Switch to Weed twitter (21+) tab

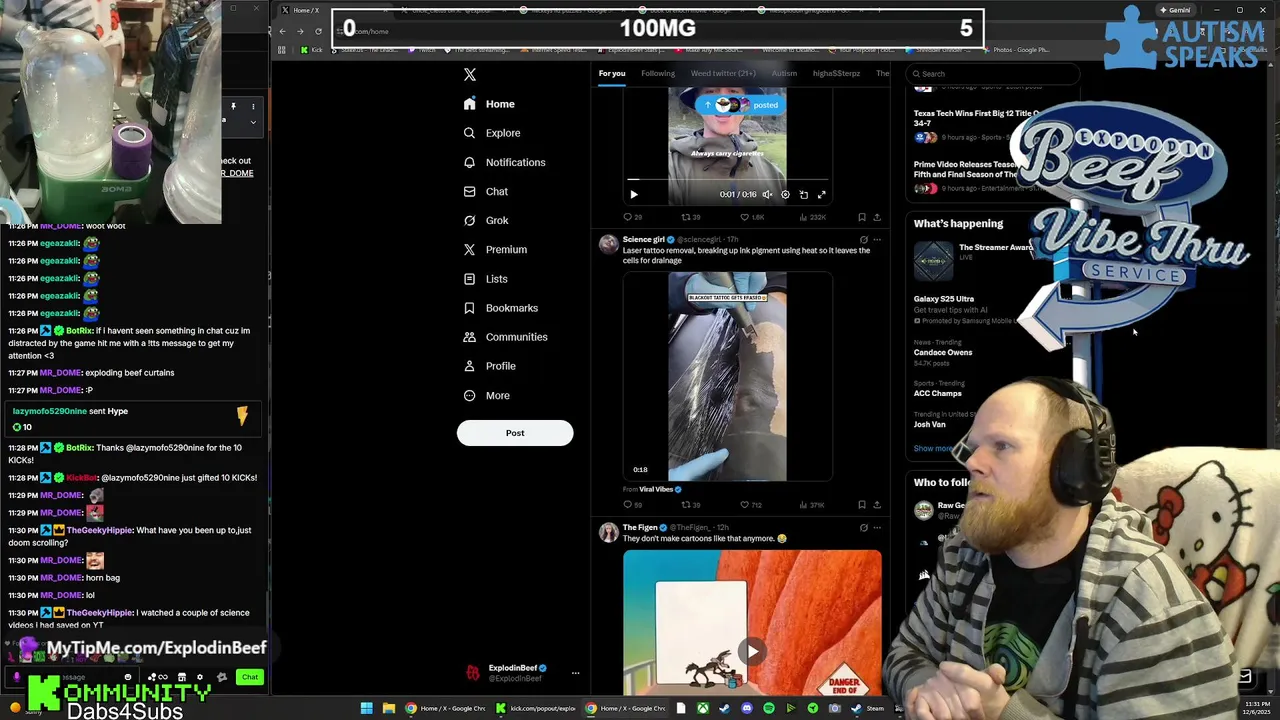pyautogui.click(x=723, y=73)
